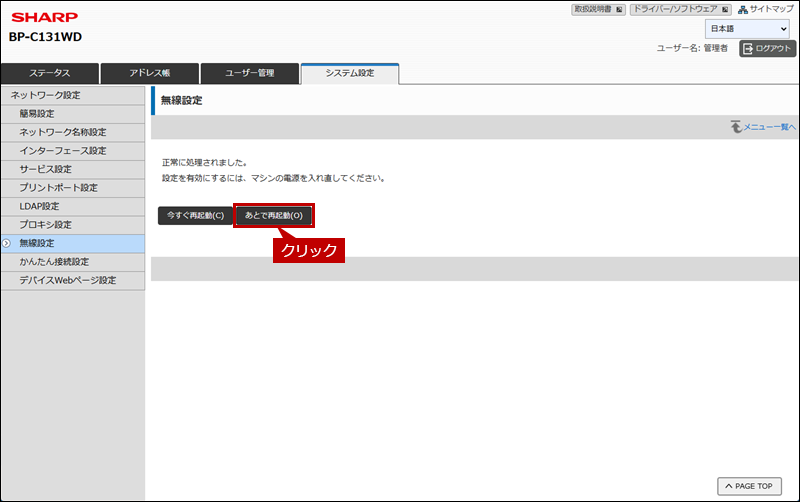Open プリントポート設定 in the sidebar
The image size is (800, 502).
click(x=73, y=188)
